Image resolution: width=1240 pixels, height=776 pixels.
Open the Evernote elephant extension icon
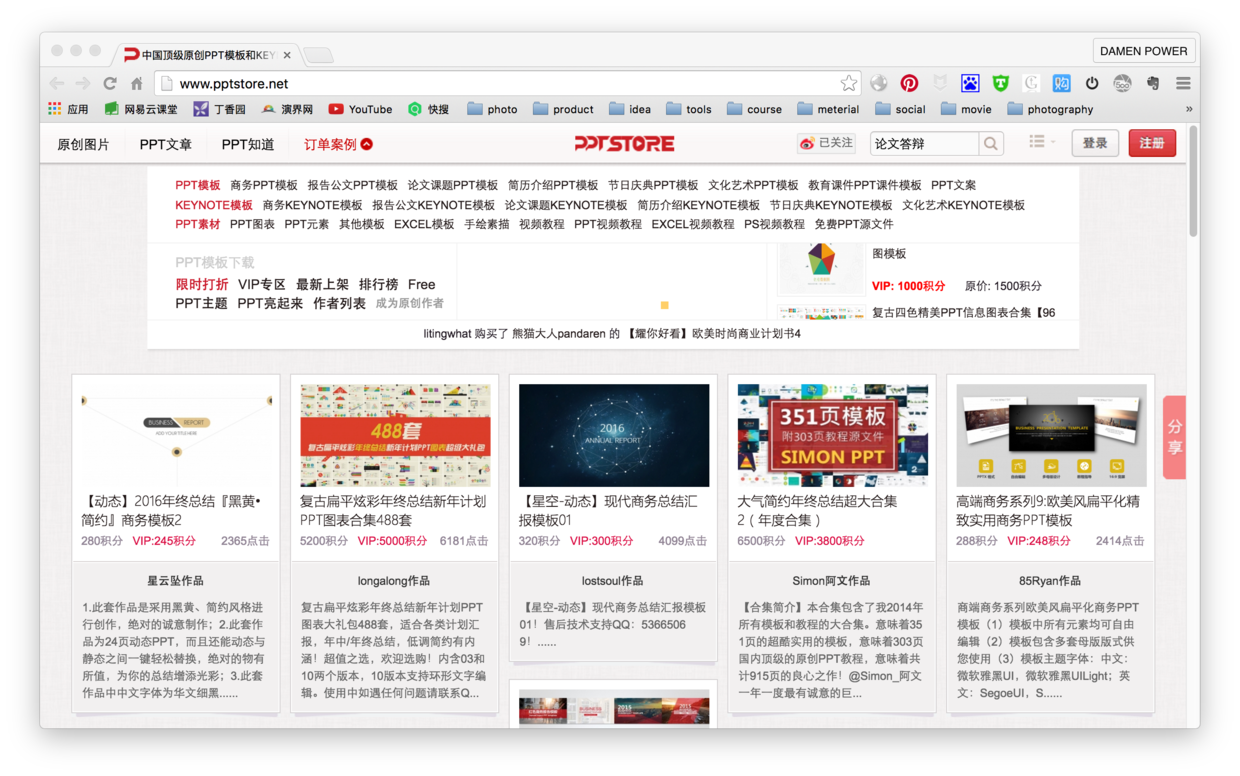pyautogui.click(x=1153, y=84)
